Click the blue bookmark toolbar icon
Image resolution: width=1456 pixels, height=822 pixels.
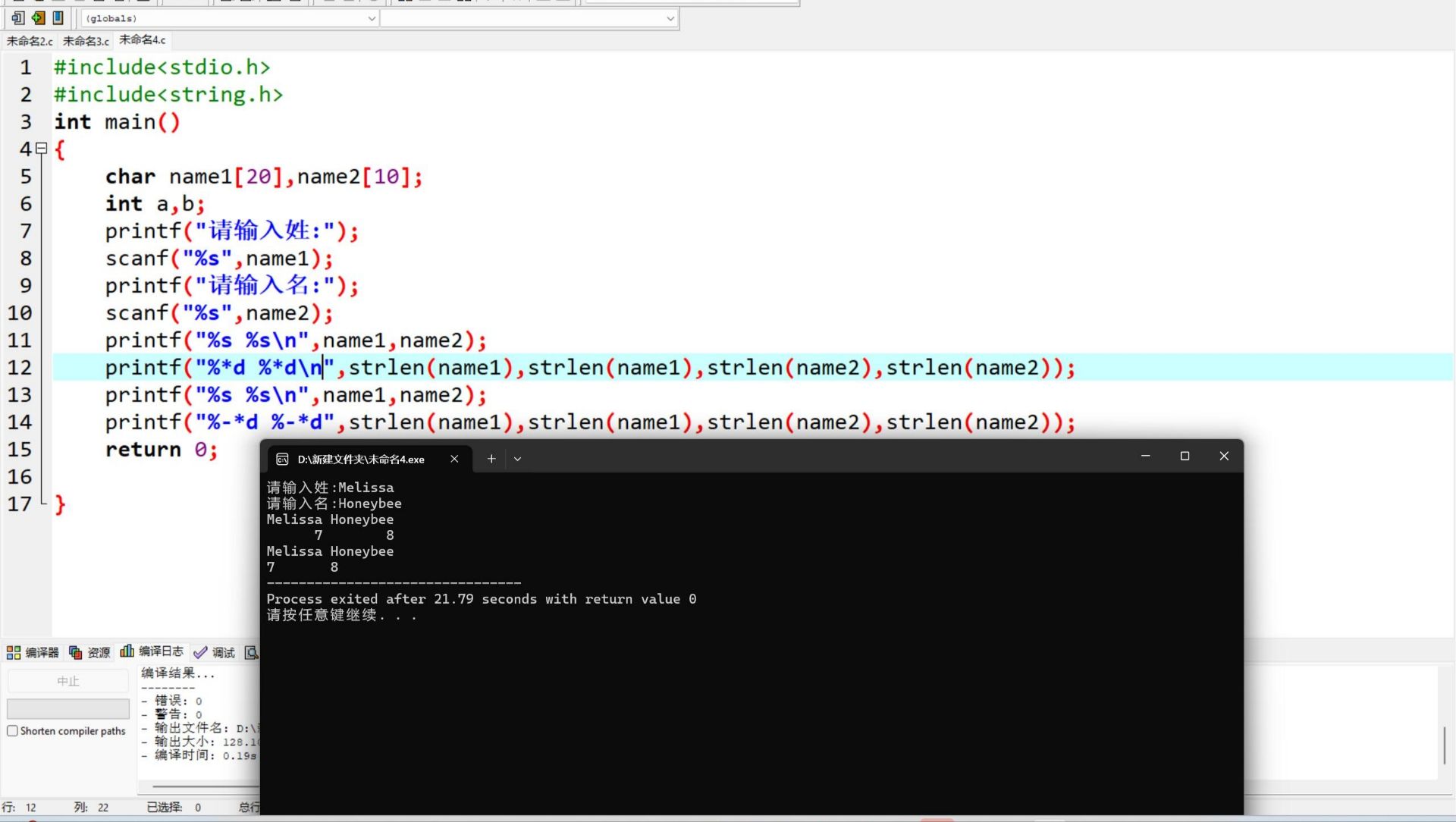(x=58, y=17)
